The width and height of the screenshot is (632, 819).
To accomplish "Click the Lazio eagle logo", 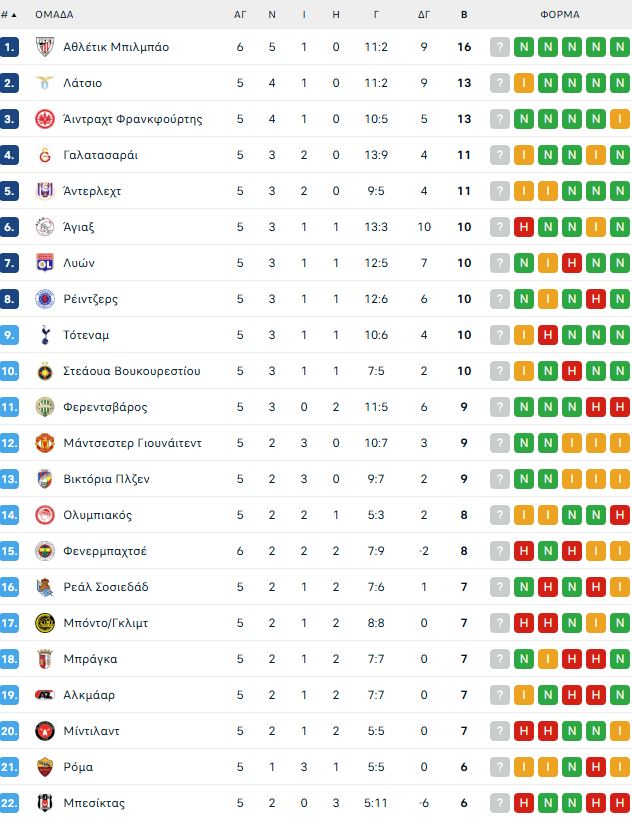I will [45, 83].
